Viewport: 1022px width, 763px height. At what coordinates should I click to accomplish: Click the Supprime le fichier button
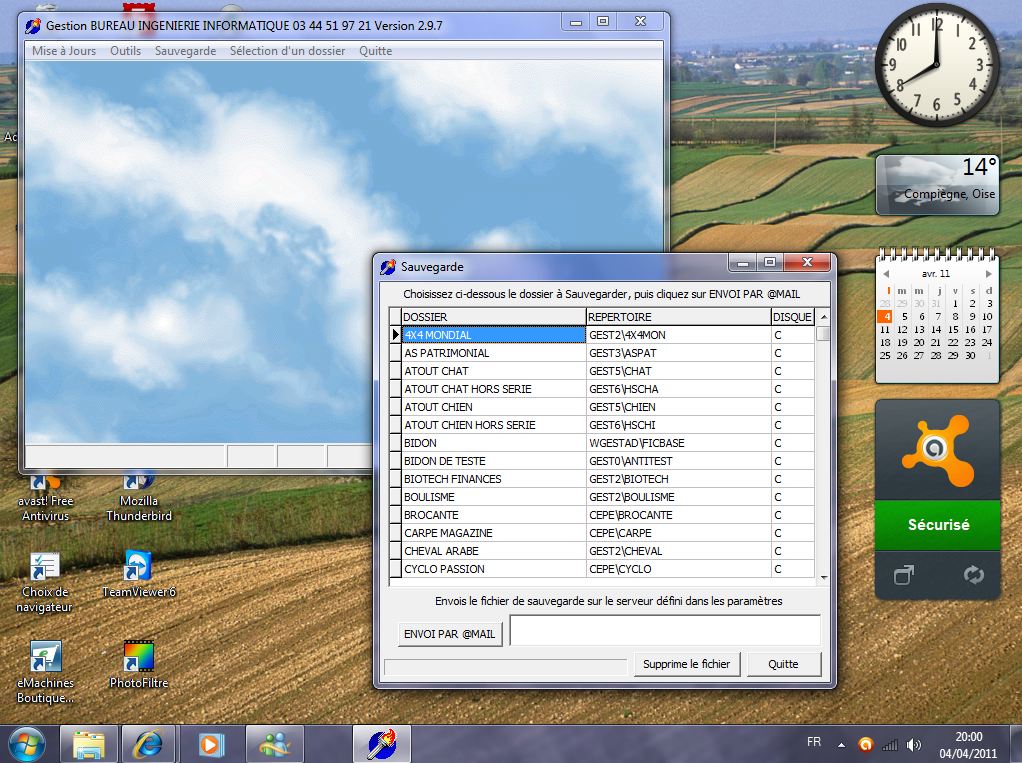686,664
